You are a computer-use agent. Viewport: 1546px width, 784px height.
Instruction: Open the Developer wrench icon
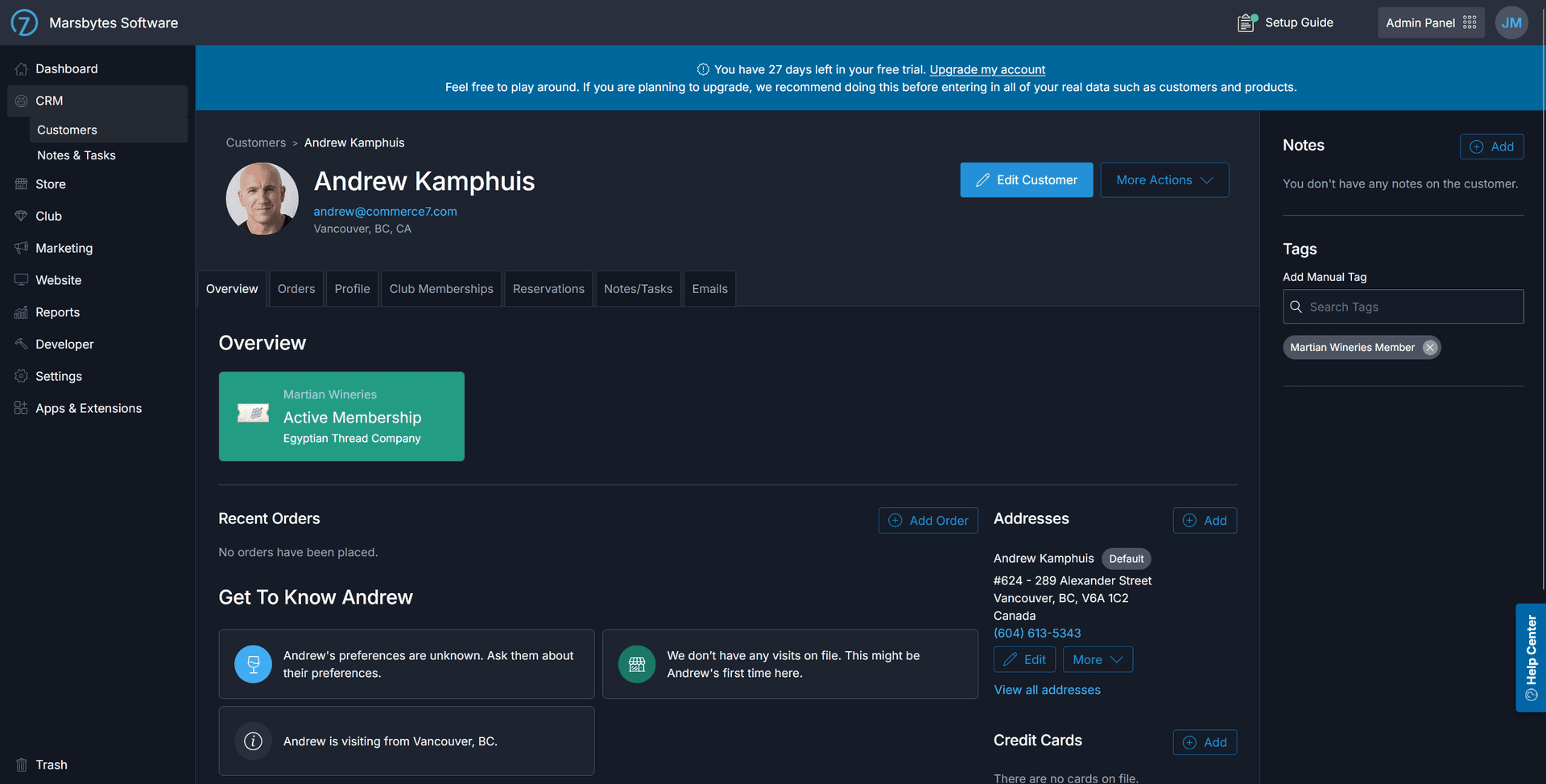[x=21, y=344]
